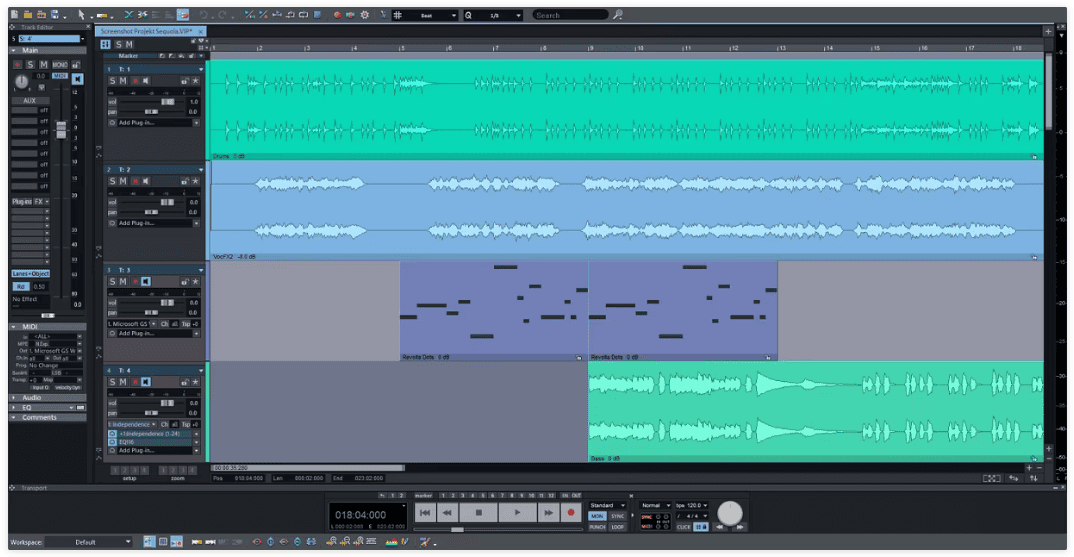Mute track 1 with its M button
The height and width of the screenshot is (557, 1074).
click(123, 81)
